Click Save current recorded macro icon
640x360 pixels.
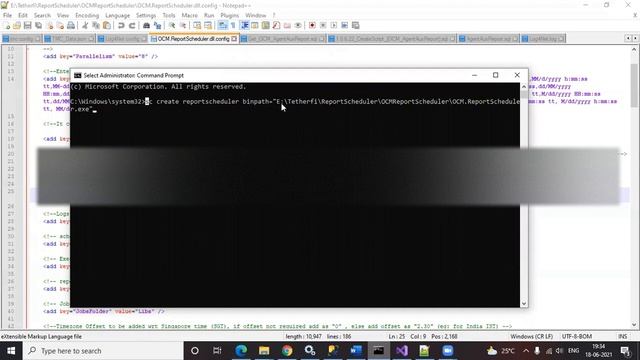(356, 25)
